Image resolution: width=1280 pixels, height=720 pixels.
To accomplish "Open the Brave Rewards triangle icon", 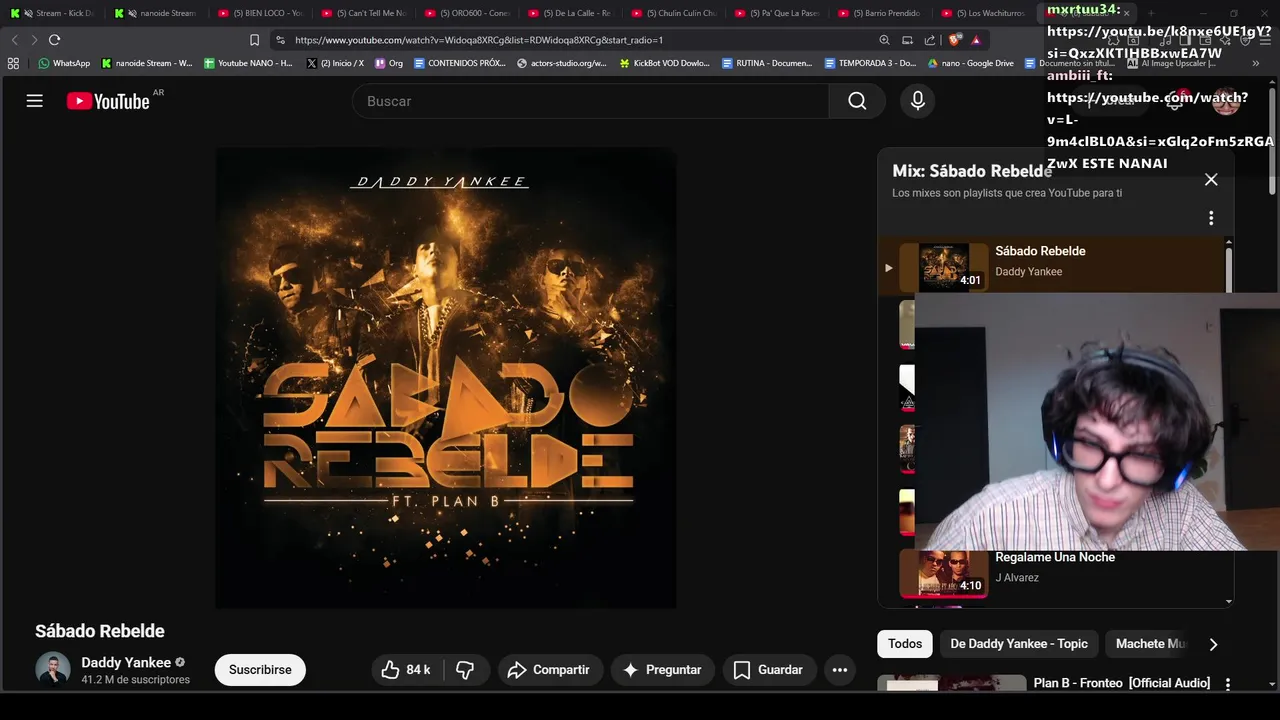I will point(976,40).
